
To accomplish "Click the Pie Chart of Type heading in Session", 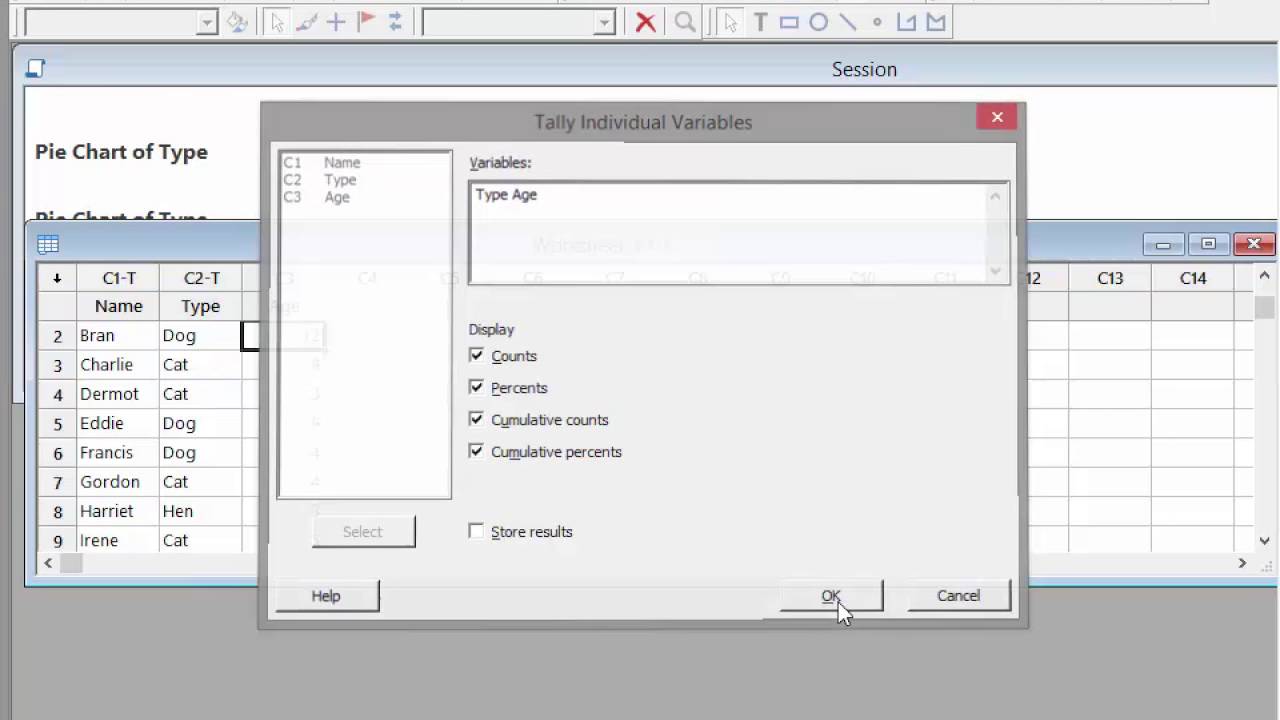I will coord(121,152).
